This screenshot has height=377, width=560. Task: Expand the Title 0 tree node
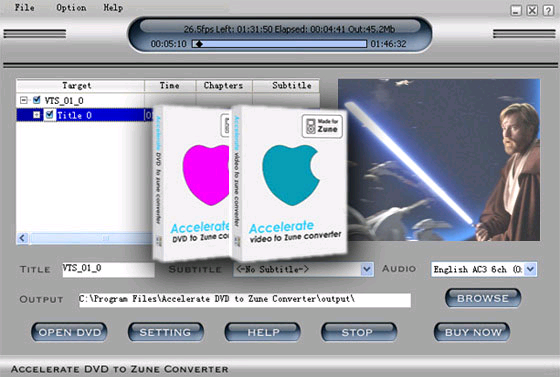[36, 115]
